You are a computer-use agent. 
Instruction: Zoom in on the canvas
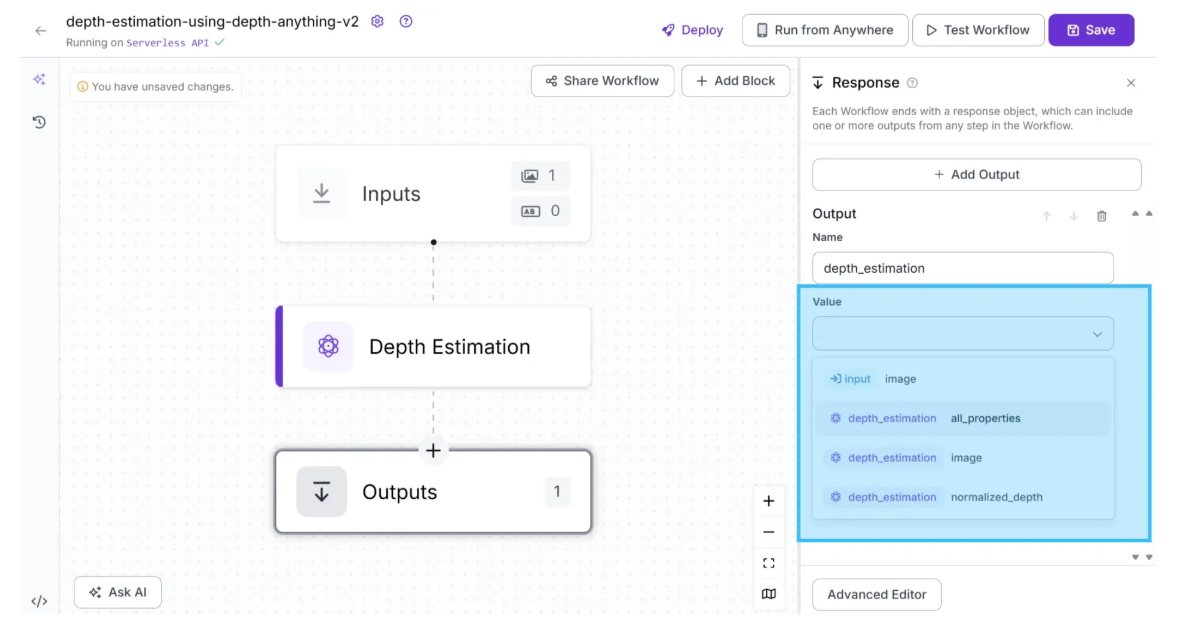tap(768, 501)
